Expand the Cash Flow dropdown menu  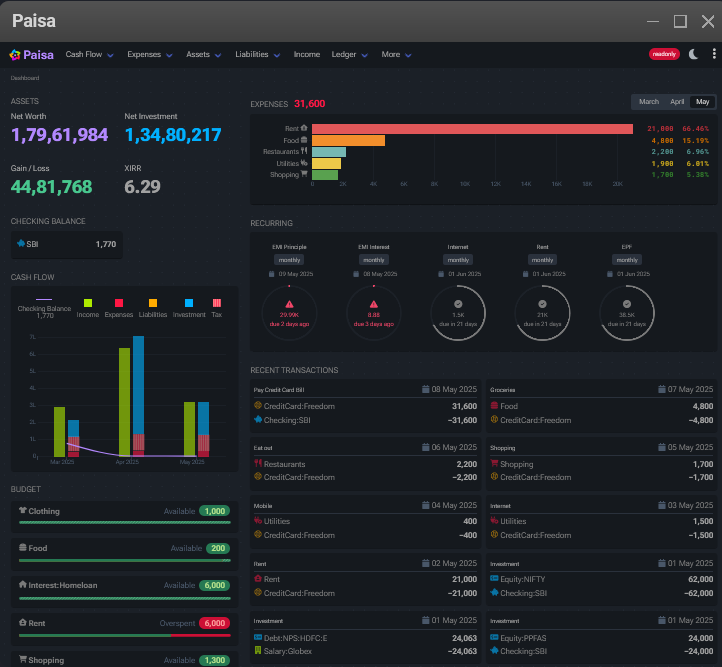click(x=90, y=55)
